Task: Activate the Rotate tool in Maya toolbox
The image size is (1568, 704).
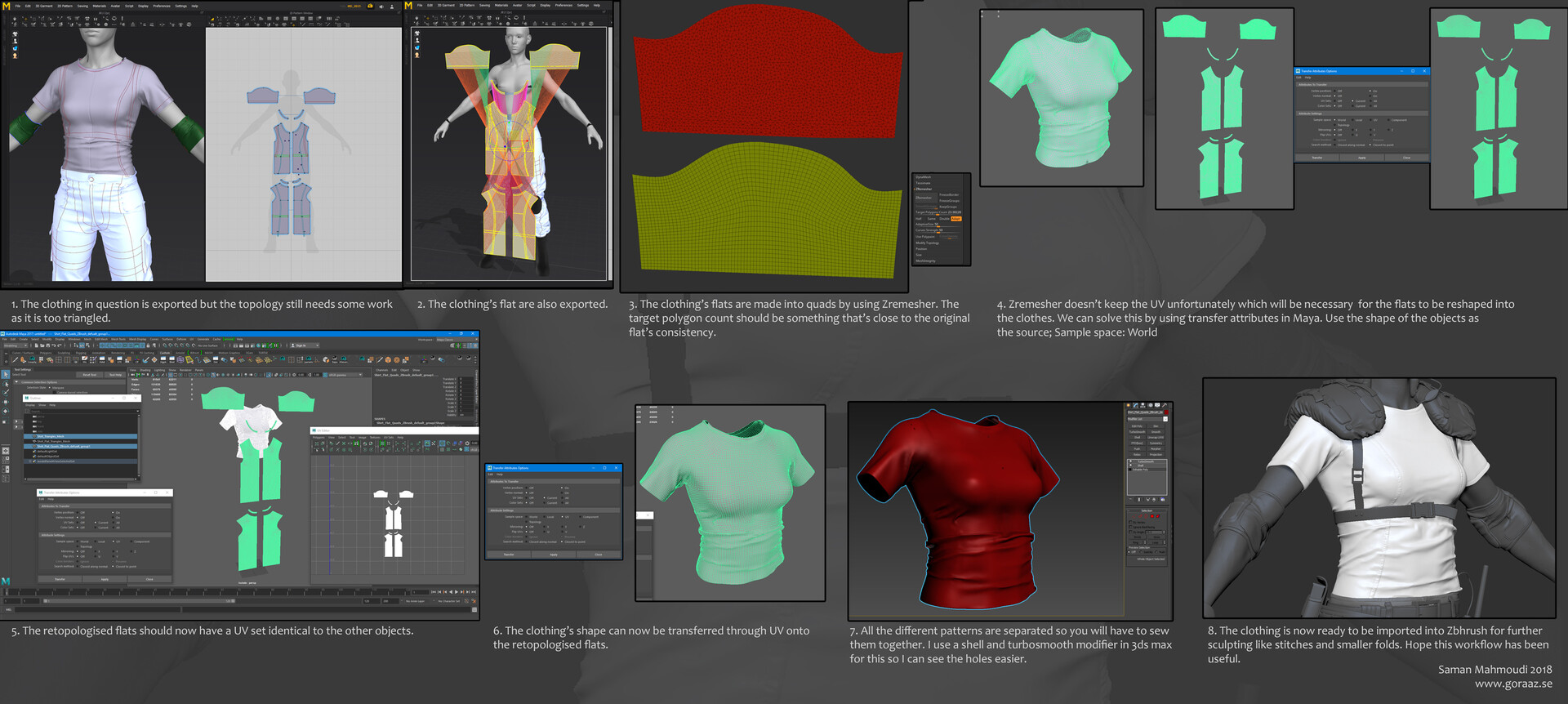Action: click(6, 411)
